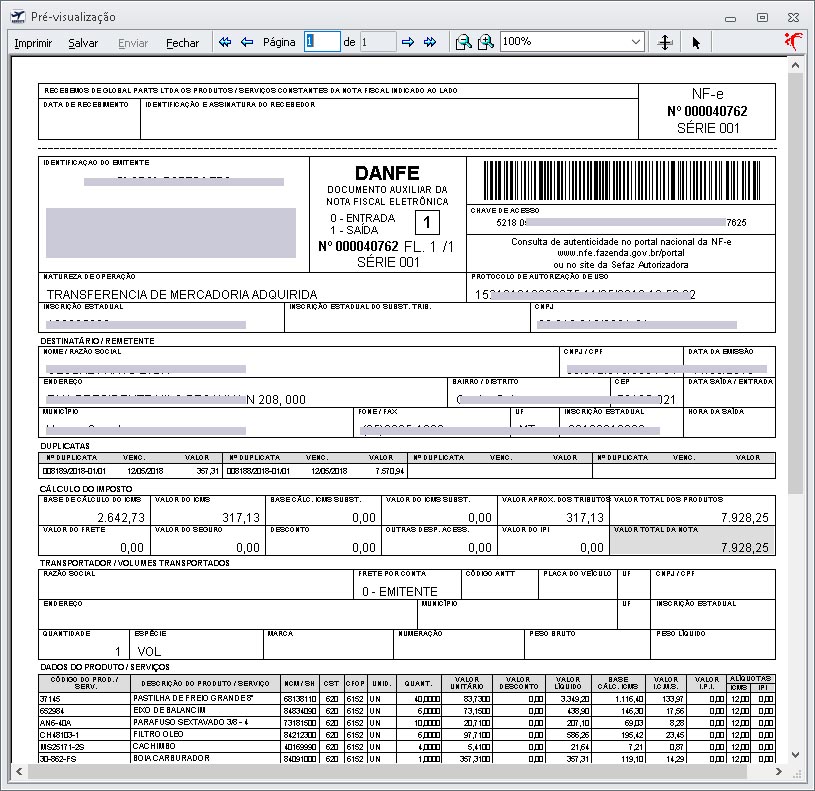The image size is (815, 791).
Task: Click the boxed '1' beside Entrada/Saída
Action: (x=427, y=222)
